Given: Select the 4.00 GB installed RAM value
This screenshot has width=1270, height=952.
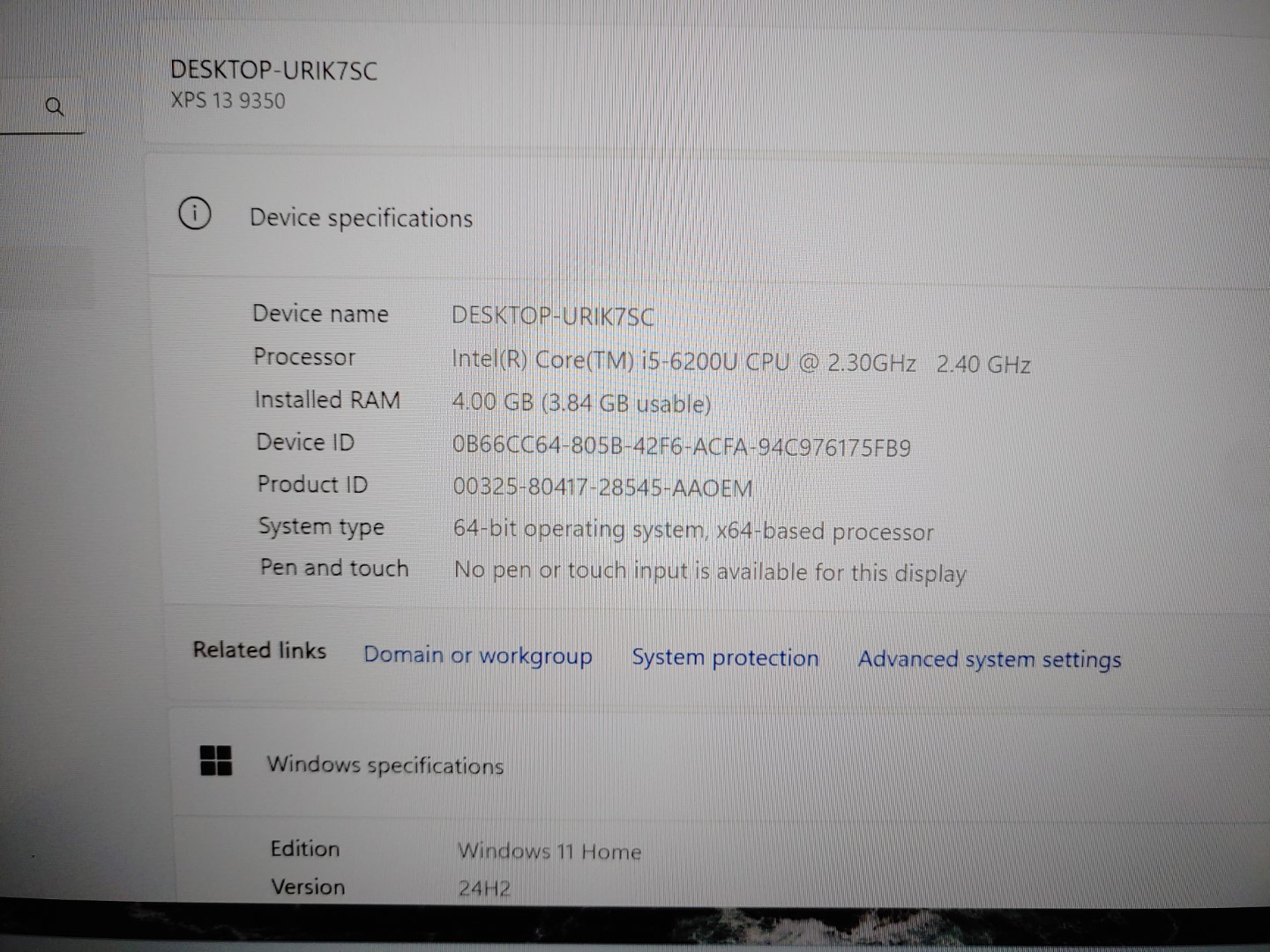Looking at the screenshot, I should (581, 403).
